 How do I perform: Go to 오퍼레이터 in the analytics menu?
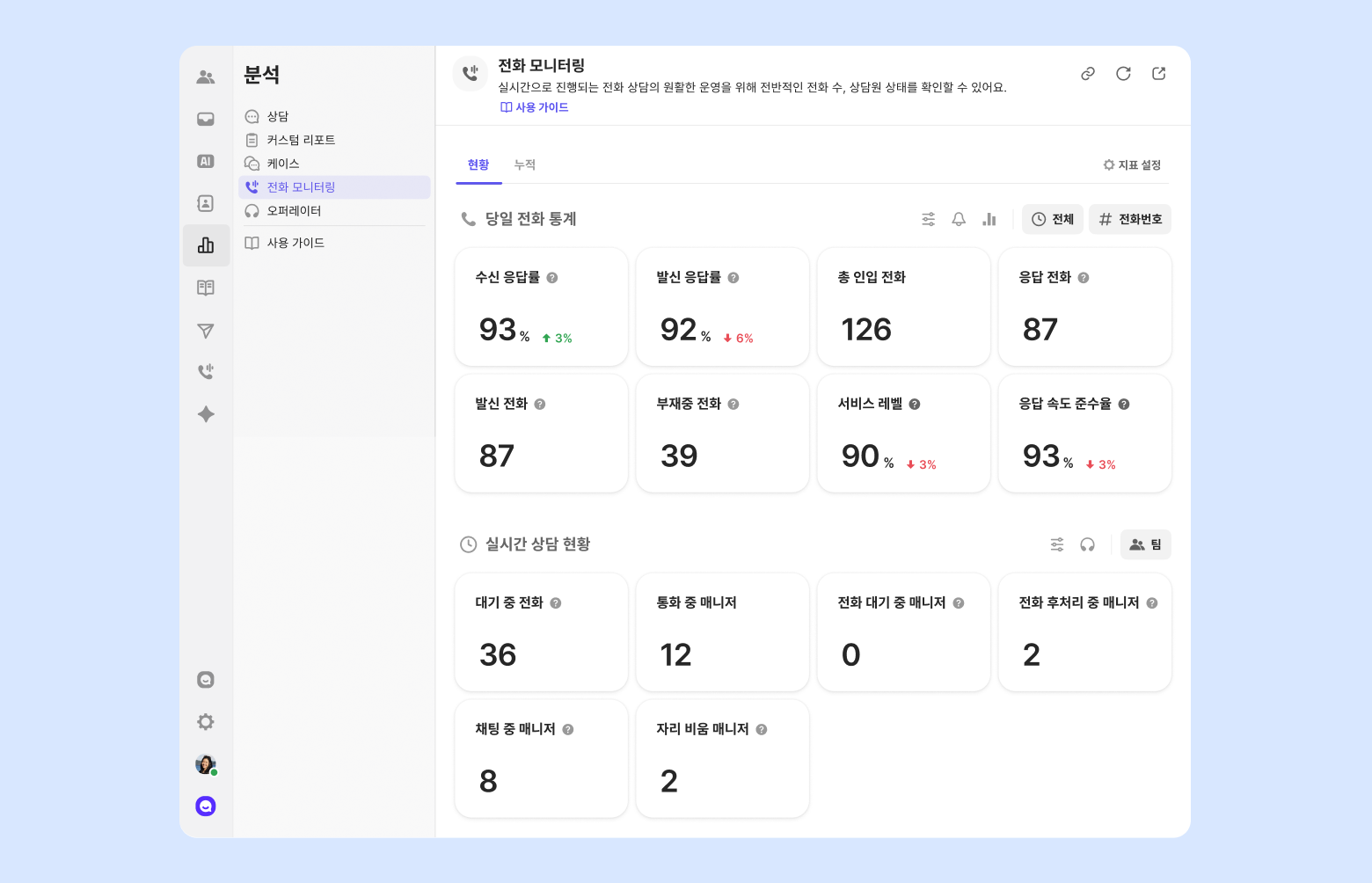click(294, 211)
